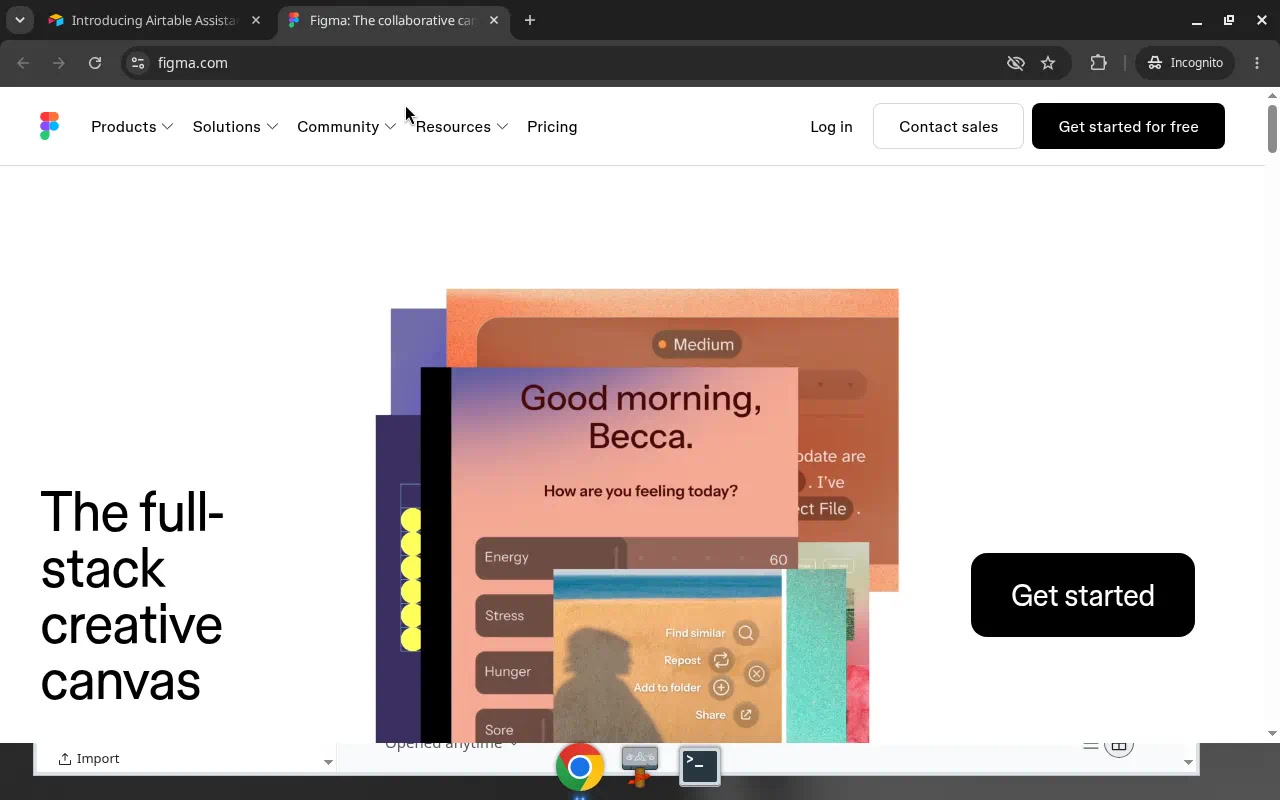This screenshot has width=1280, height=800.
Task: Click Get started for free button
Action: click(x=1128, y=126)
